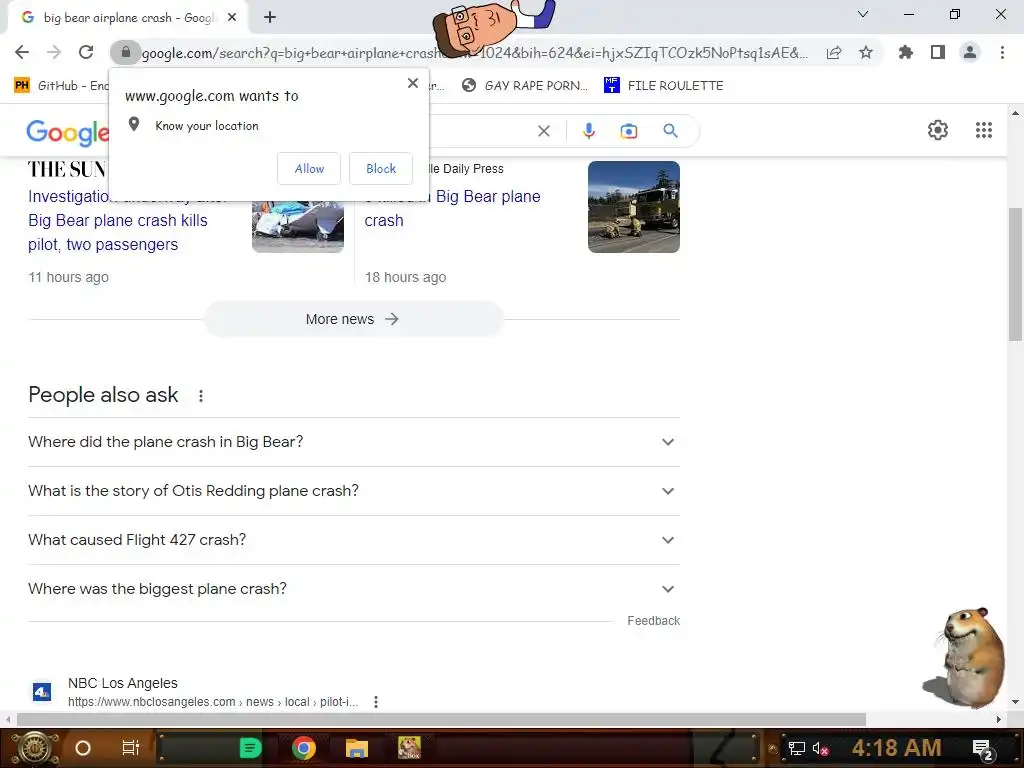Click the Feedback link
Image resolution: width=1024 pixels, height=768 pixels.
coord(653,620)
